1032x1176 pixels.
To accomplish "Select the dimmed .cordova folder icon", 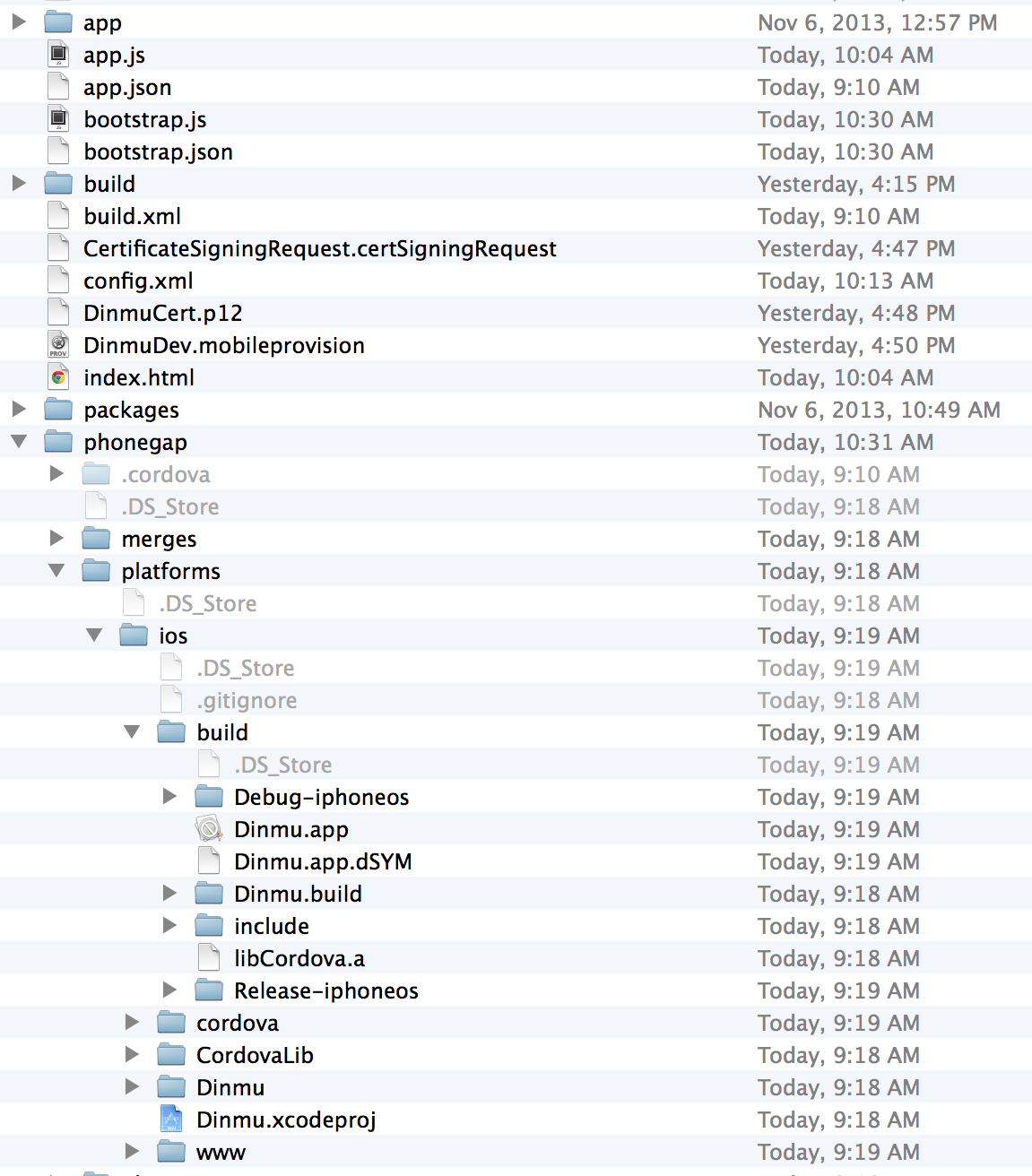I will tap(96, 474).
